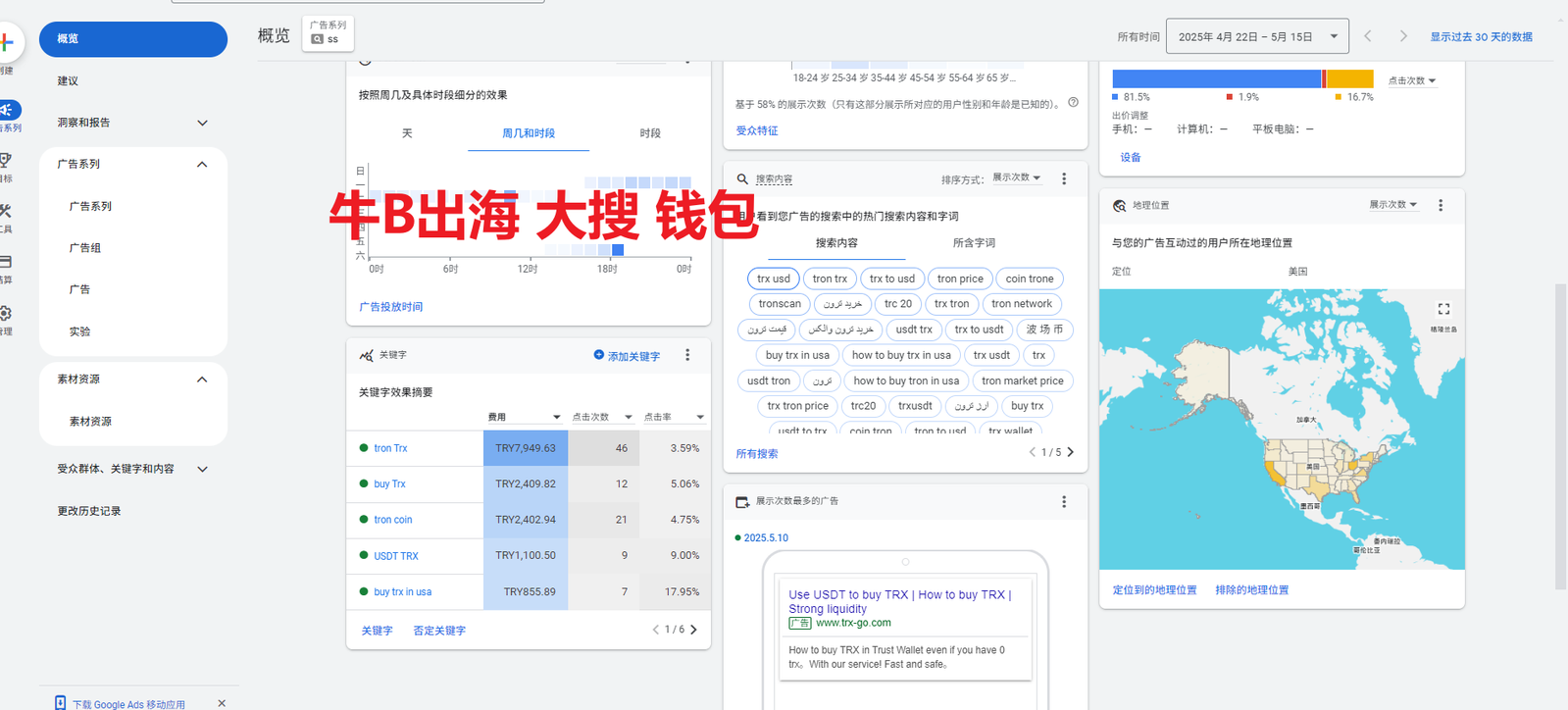Click the mobile app download phone icon
The image size is (1568, 710).
coord(61,703)
